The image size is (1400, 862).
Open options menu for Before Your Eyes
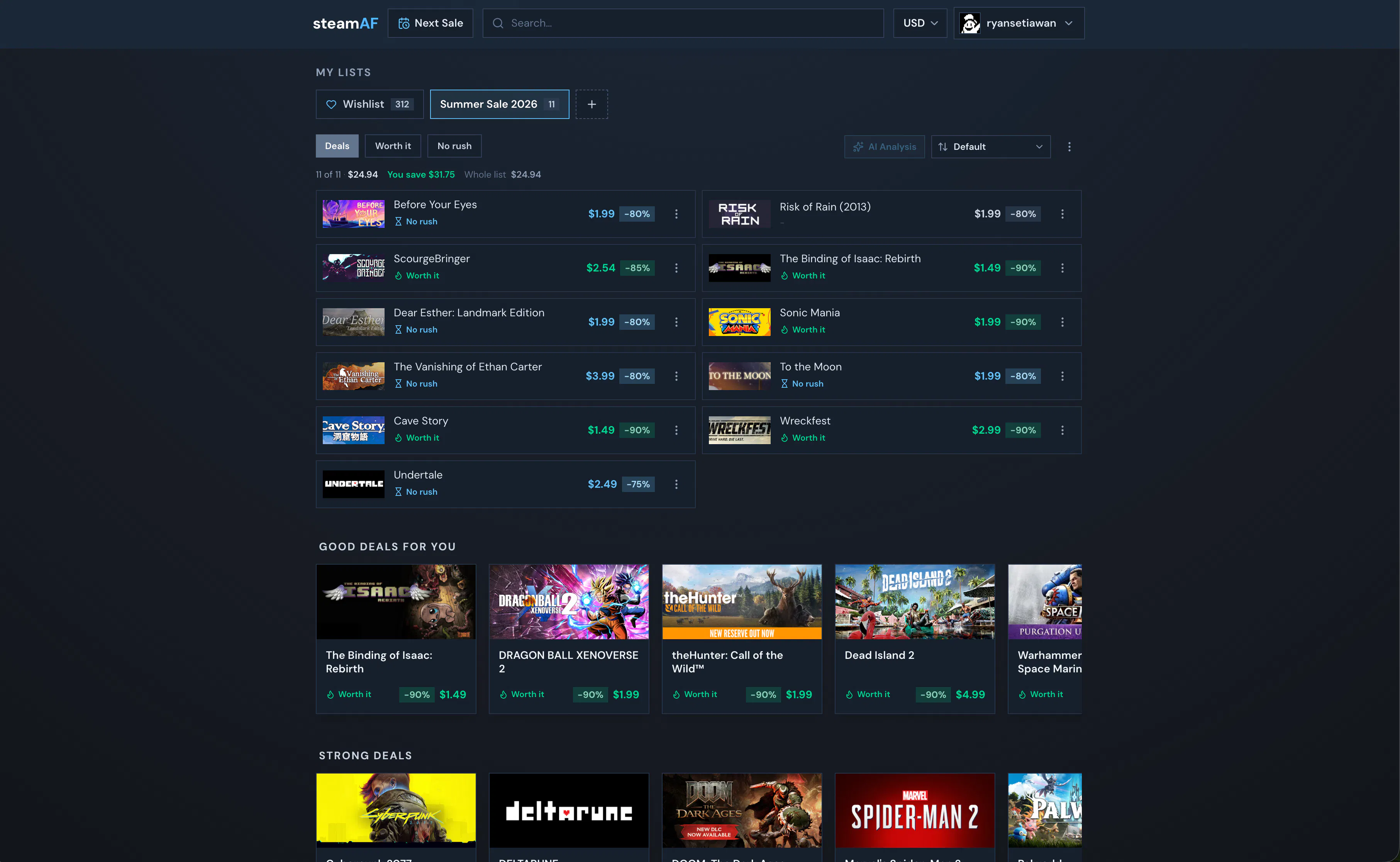tap(676, 214)
